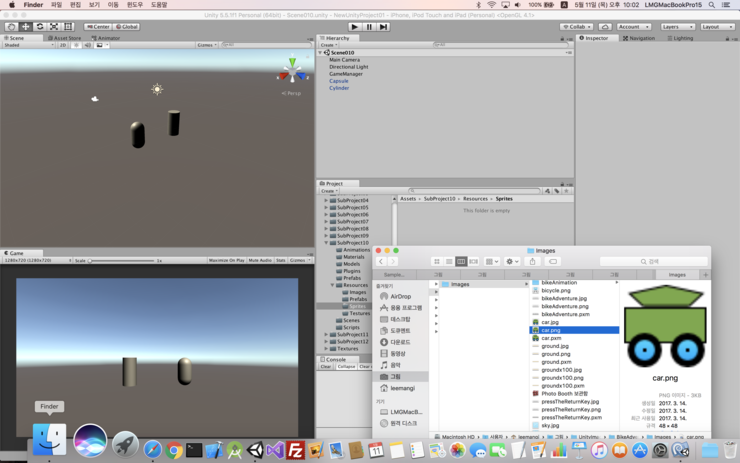740x463 pixels.
Task: Open the Finder 편집 menu
Action: pos(76,5)
